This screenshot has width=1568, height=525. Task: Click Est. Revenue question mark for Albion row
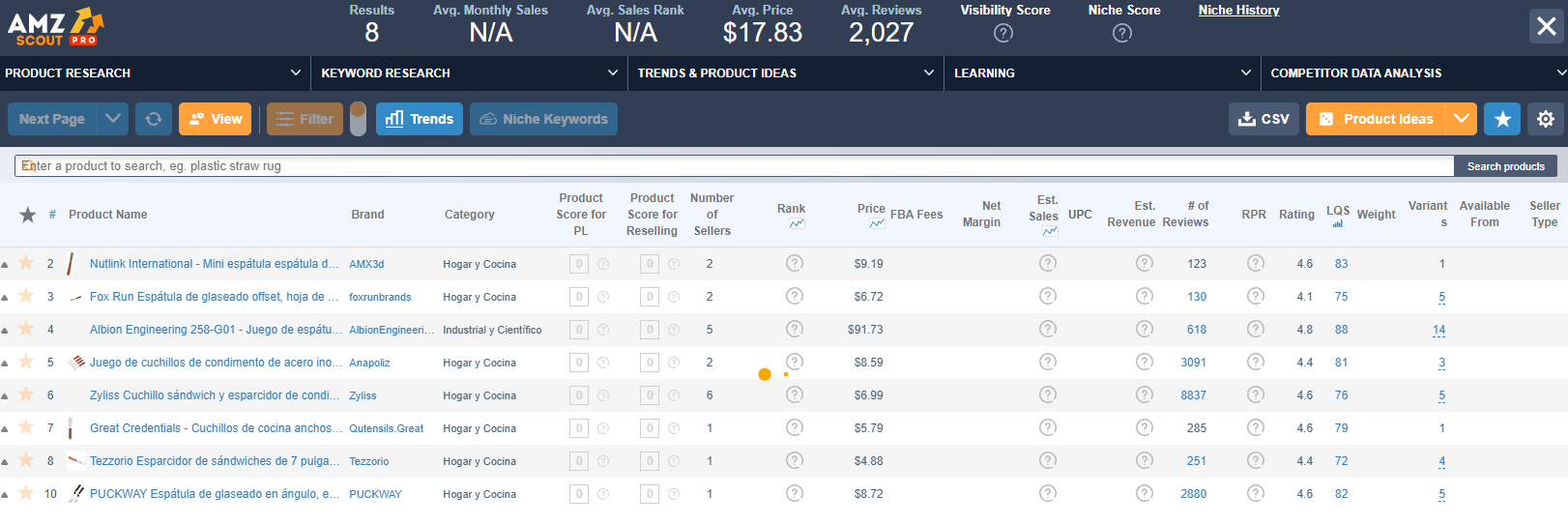(x=1145, y=329)
